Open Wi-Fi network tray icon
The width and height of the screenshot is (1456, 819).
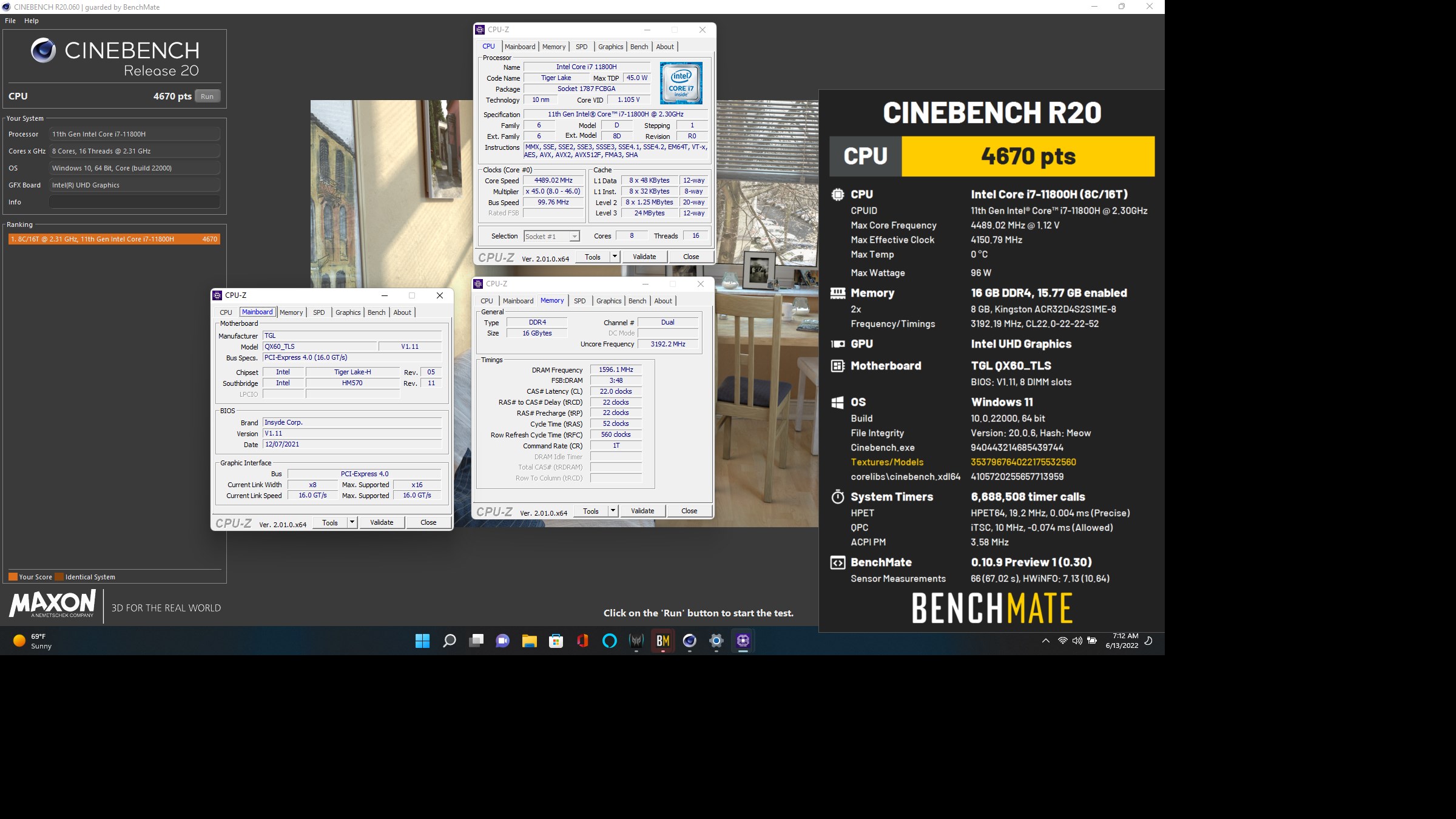(1062, 641)
